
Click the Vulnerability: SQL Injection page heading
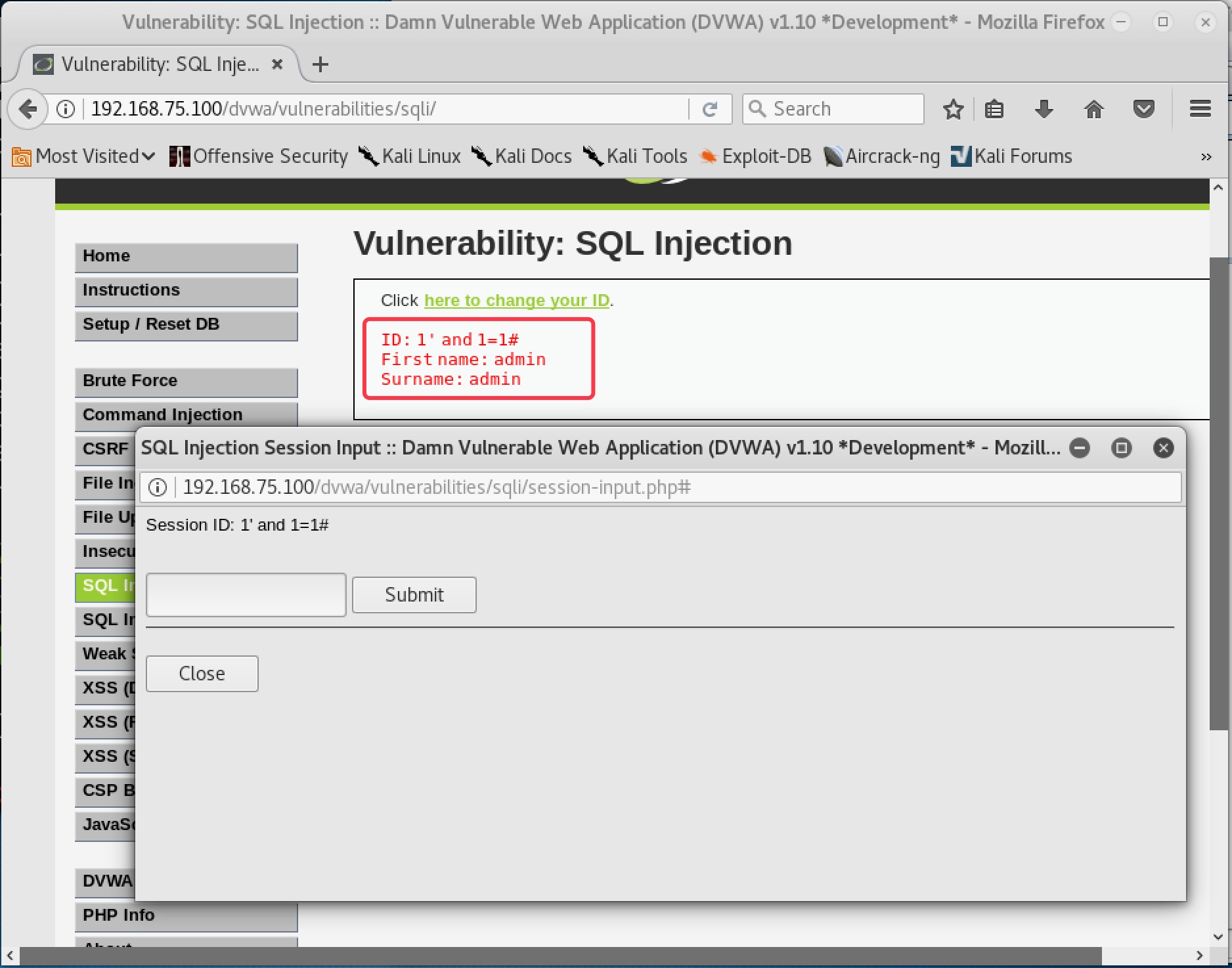[x=573, y=244]
